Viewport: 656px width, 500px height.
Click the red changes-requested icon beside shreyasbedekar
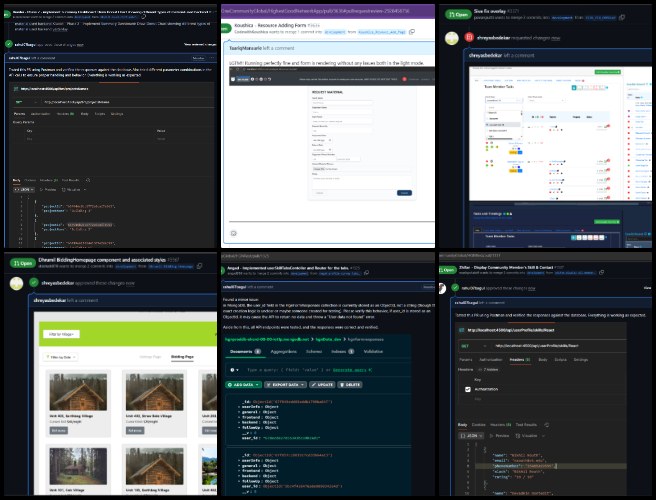(469, 38)
